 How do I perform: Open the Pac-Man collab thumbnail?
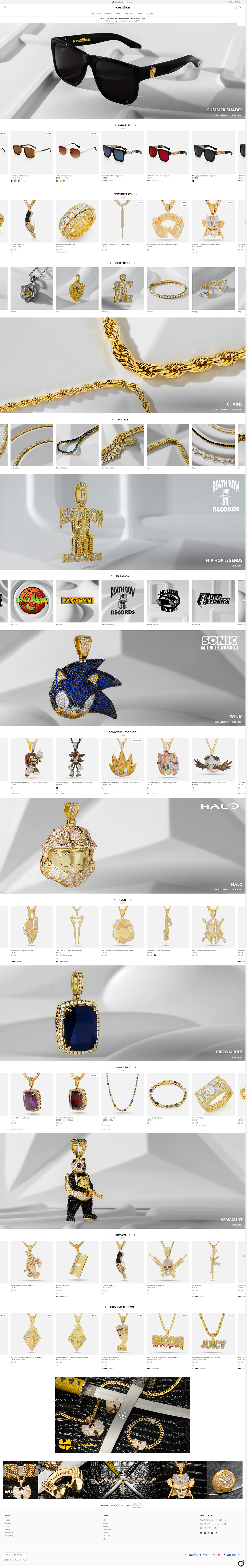click(x=77, y=601)
